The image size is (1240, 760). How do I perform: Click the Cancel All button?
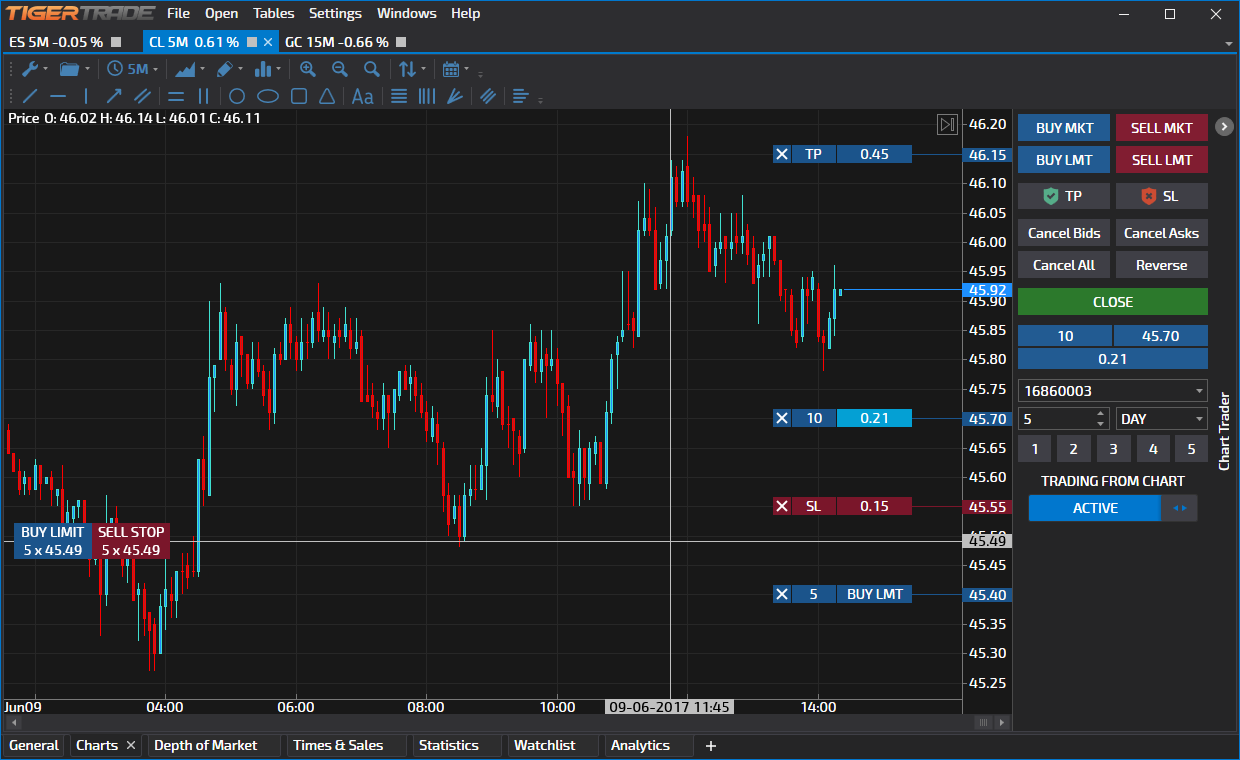pos(1063,264)
